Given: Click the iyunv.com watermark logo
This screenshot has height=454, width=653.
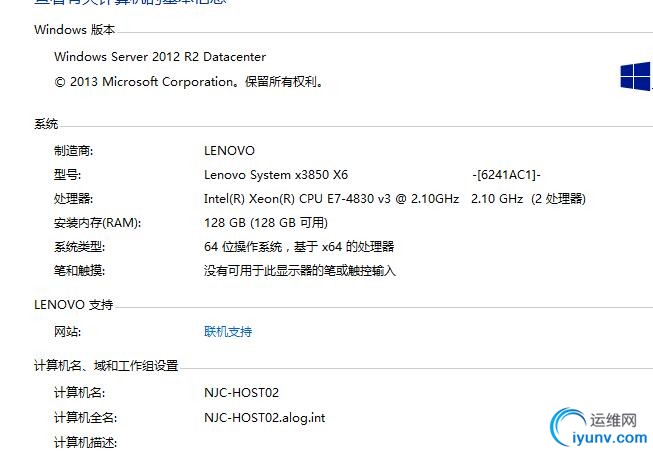Looking at the screenshot, I should pos(599,428).
